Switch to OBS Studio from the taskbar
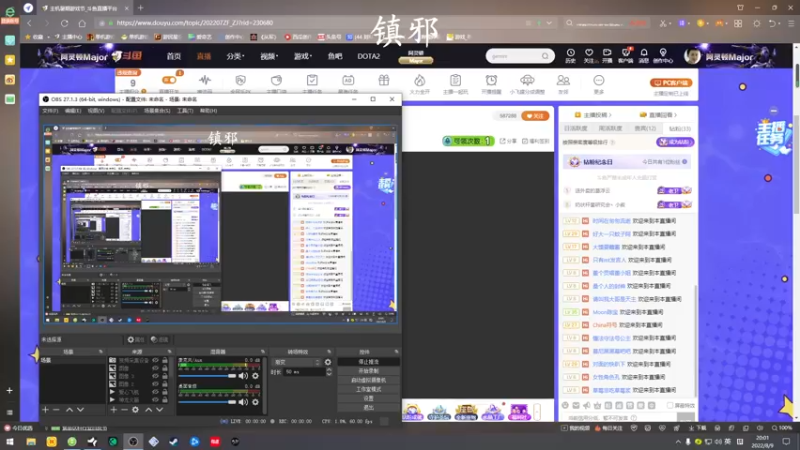The image size is (800, 450). [133, 441]
